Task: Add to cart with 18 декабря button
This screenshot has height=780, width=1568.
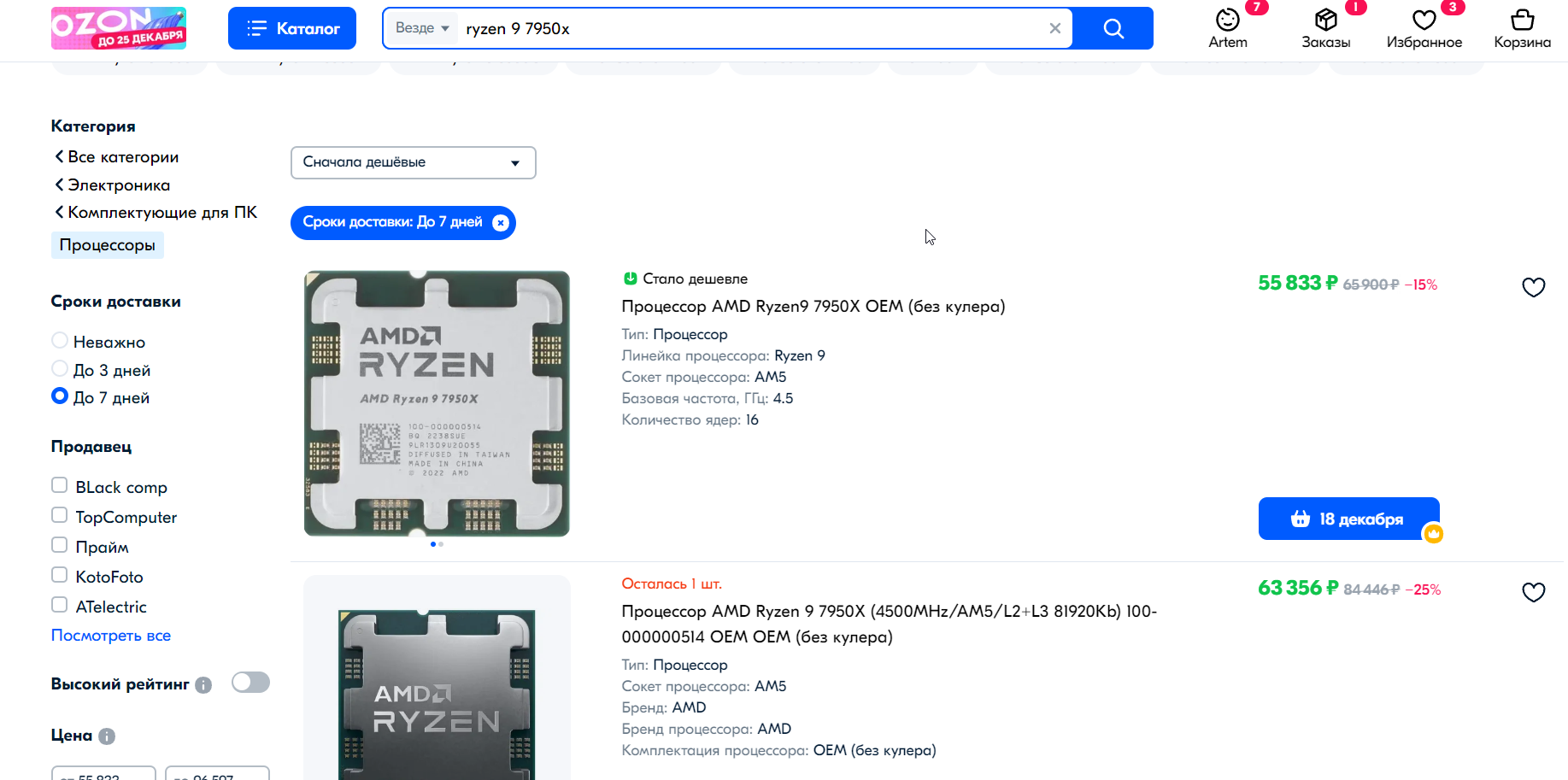Action: coord(1348,519)
